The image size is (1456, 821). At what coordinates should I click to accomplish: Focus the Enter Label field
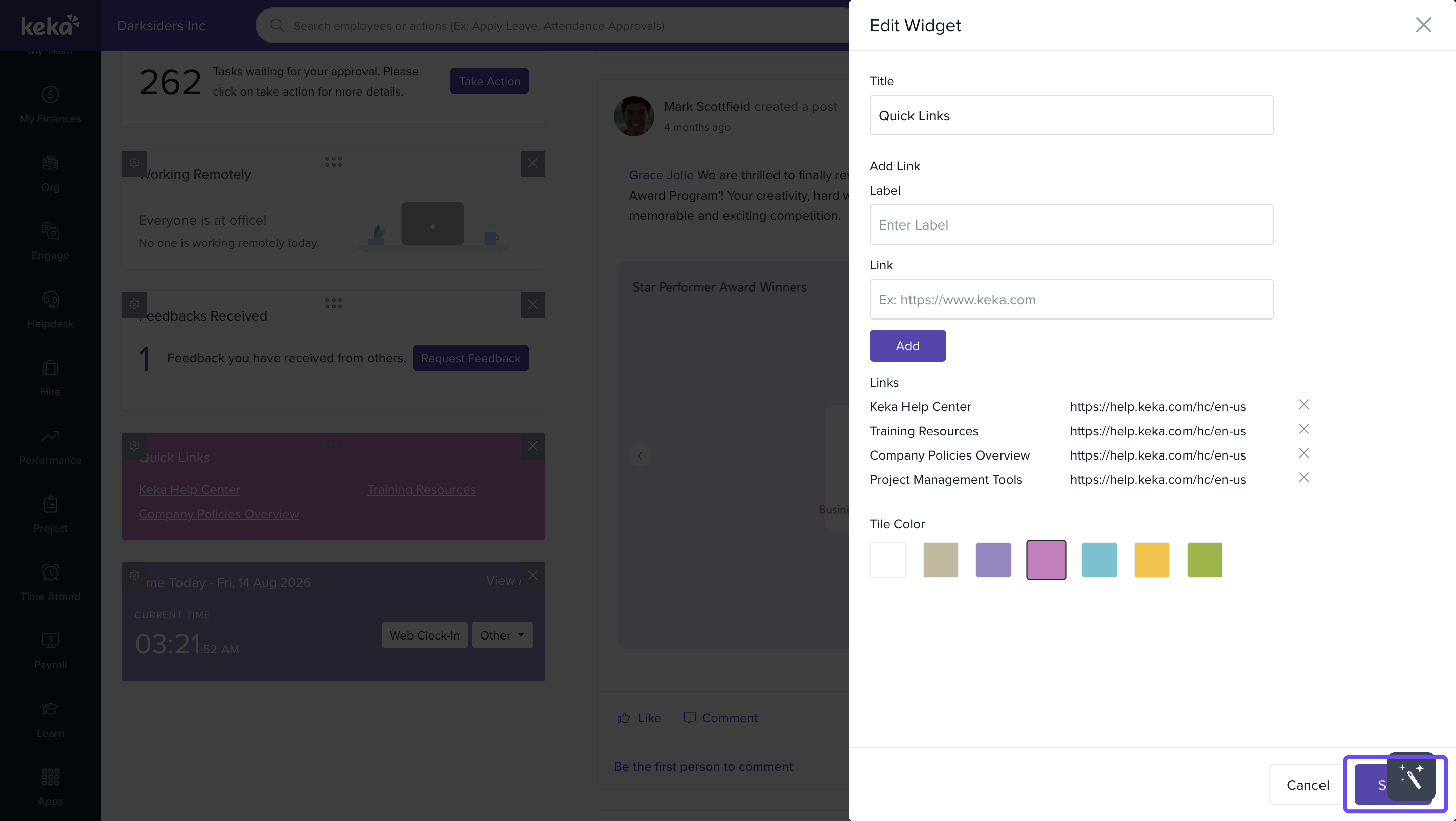pyautogui.click(x=1071, y=224)
